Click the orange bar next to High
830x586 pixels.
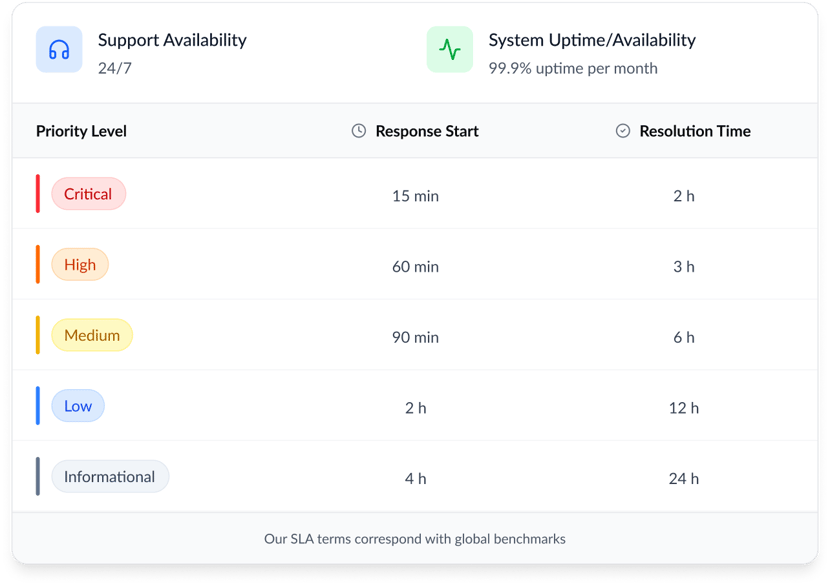(x=38, y=265)
